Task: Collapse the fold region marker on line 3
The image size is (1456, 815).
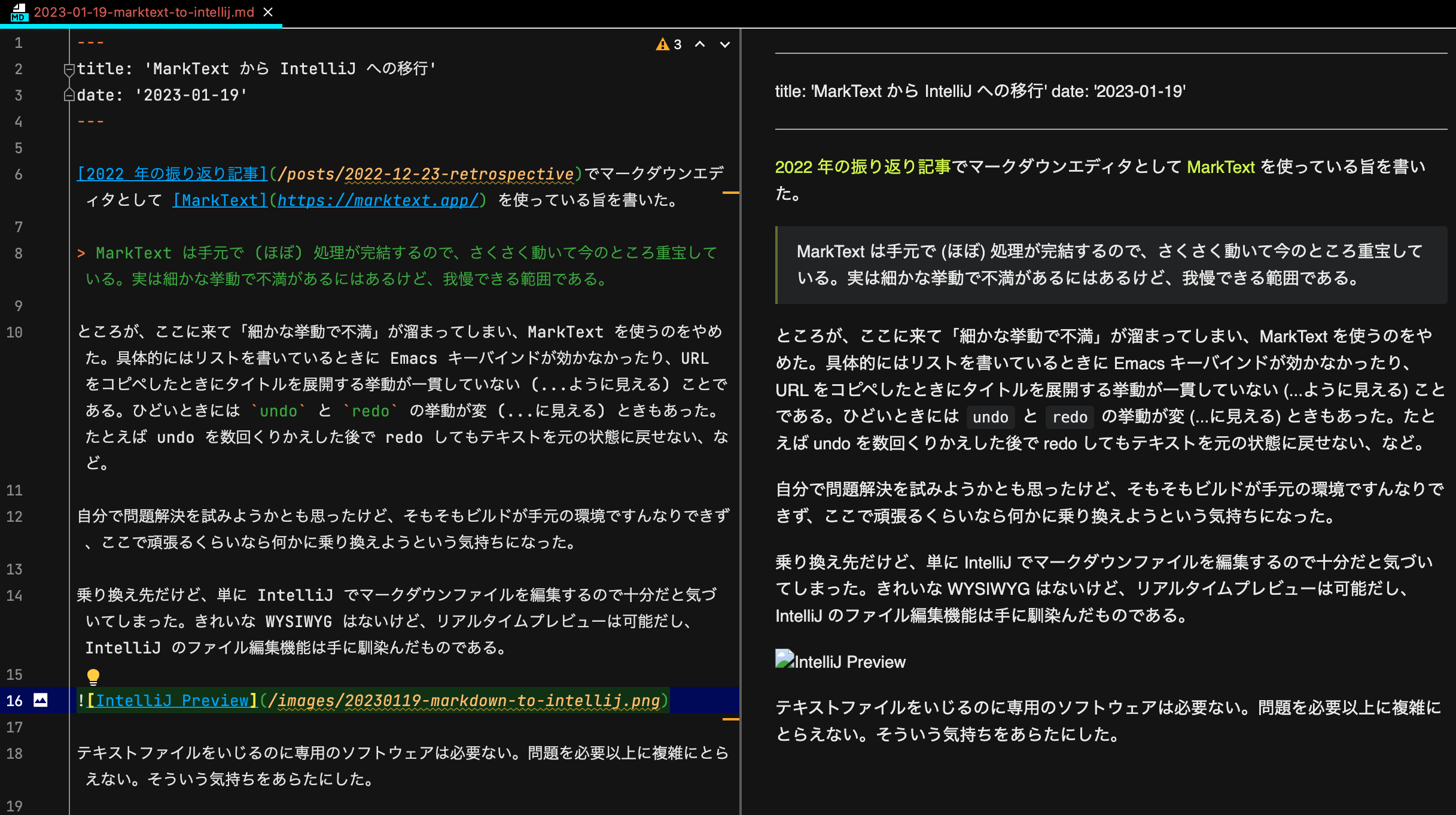Action: 68,94
